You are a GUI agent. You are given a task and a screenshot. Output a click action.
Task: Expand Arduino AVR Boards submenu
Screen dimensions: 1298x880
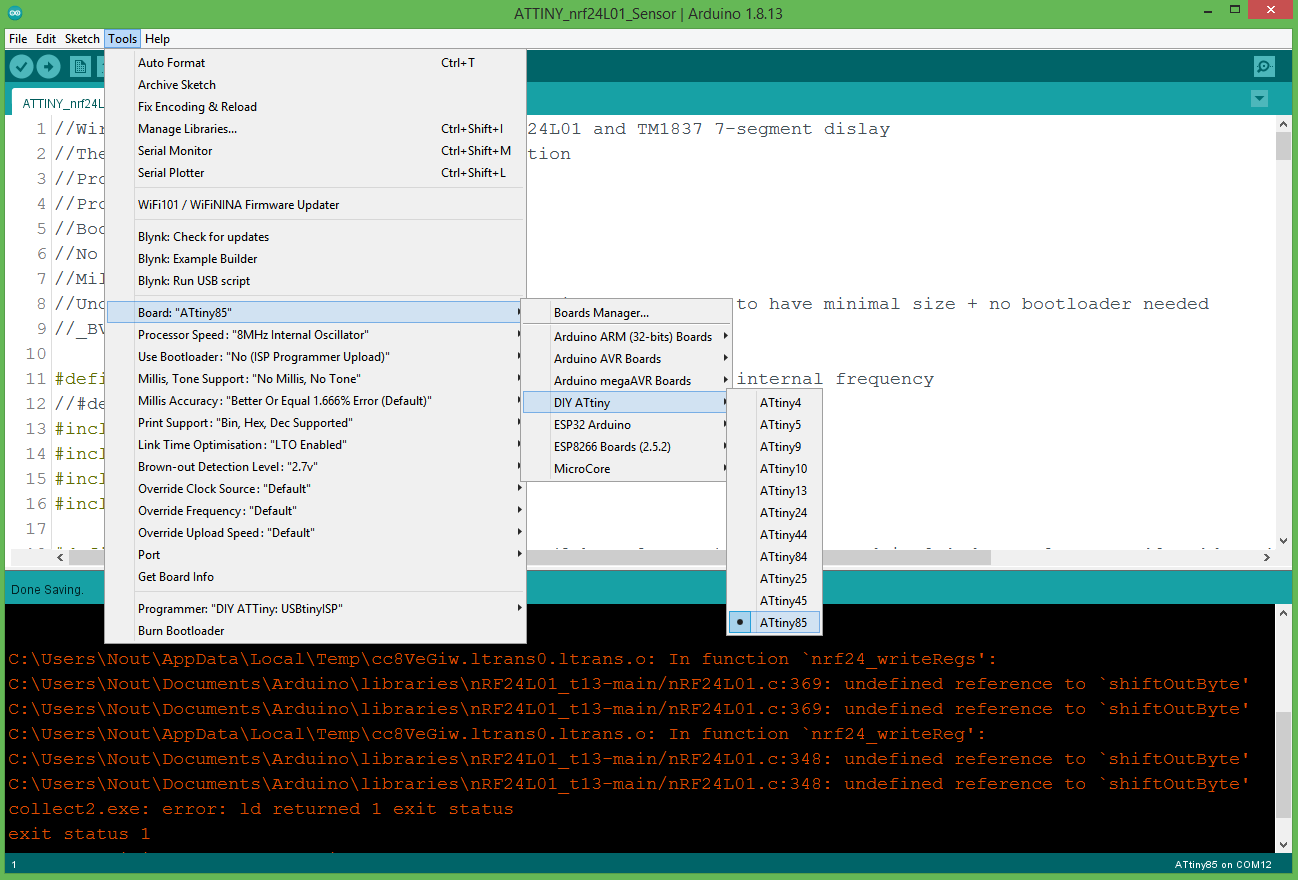[627, 359]
